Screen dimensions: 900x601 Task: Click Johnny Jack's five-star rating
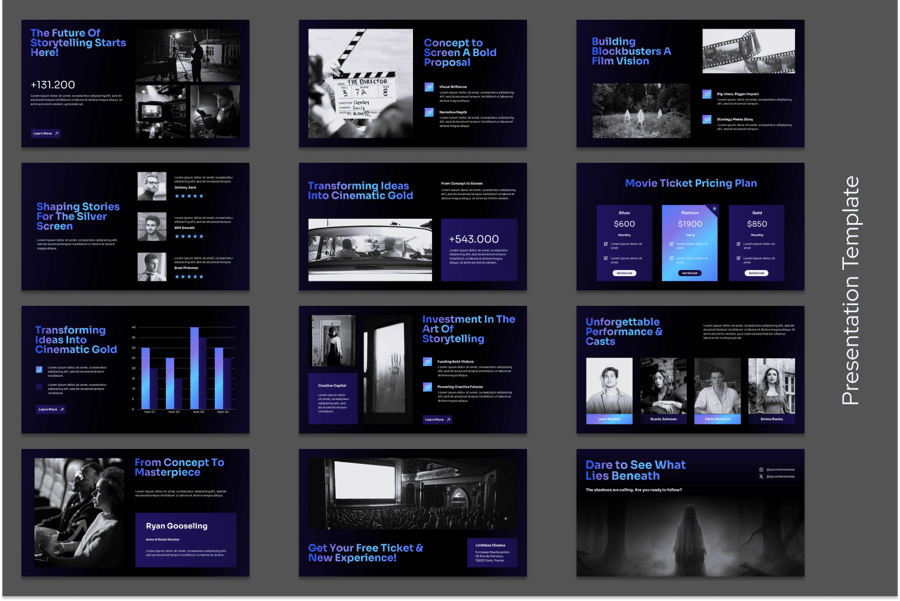click(x=189, y=196)
